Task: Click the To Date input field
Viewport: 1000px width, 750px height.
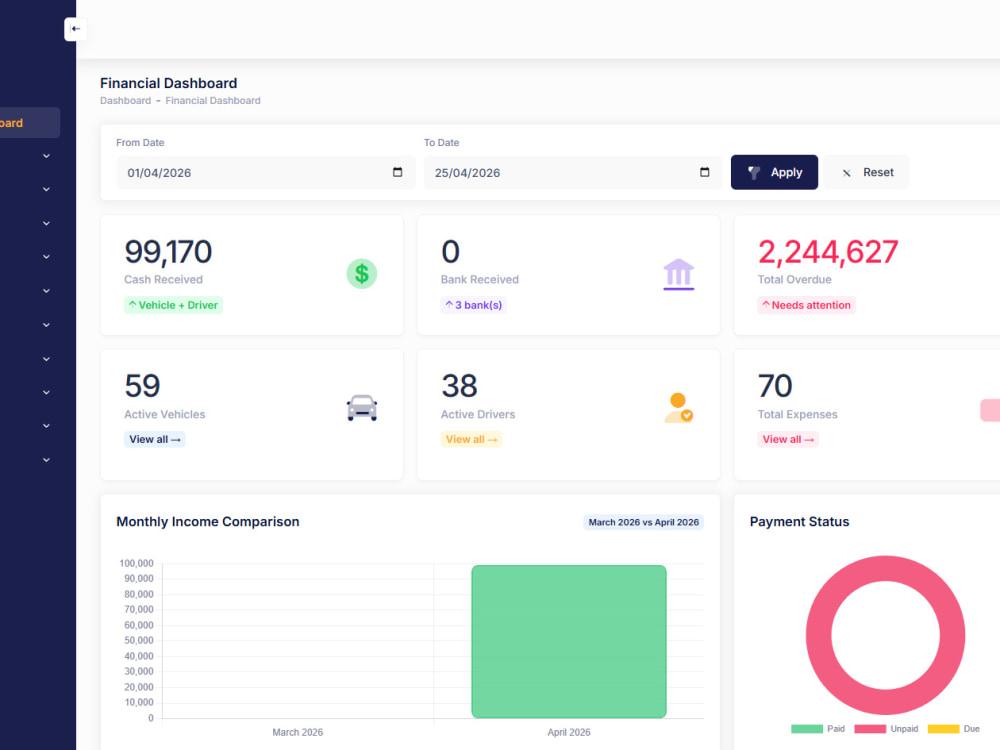Action: [x=573, y=172]
